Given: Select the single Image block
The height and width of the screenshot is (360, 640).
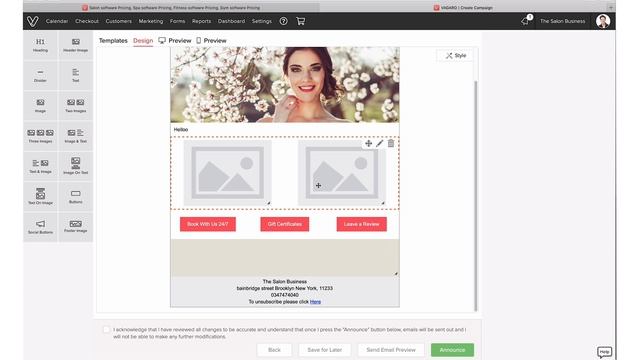Looking at the screenshot, I should pyautogui.click(x=40, y=106).
